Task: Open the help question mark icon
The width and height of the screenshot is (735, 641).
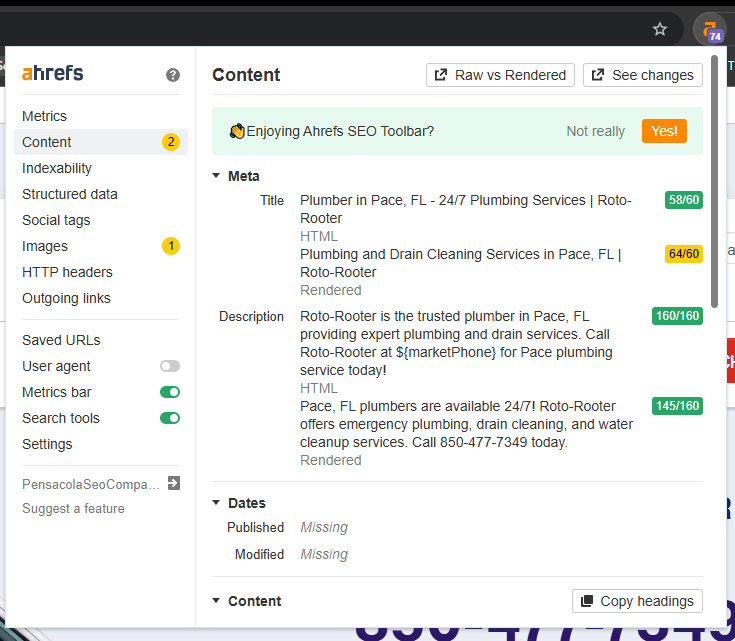Action: point(172,75)
